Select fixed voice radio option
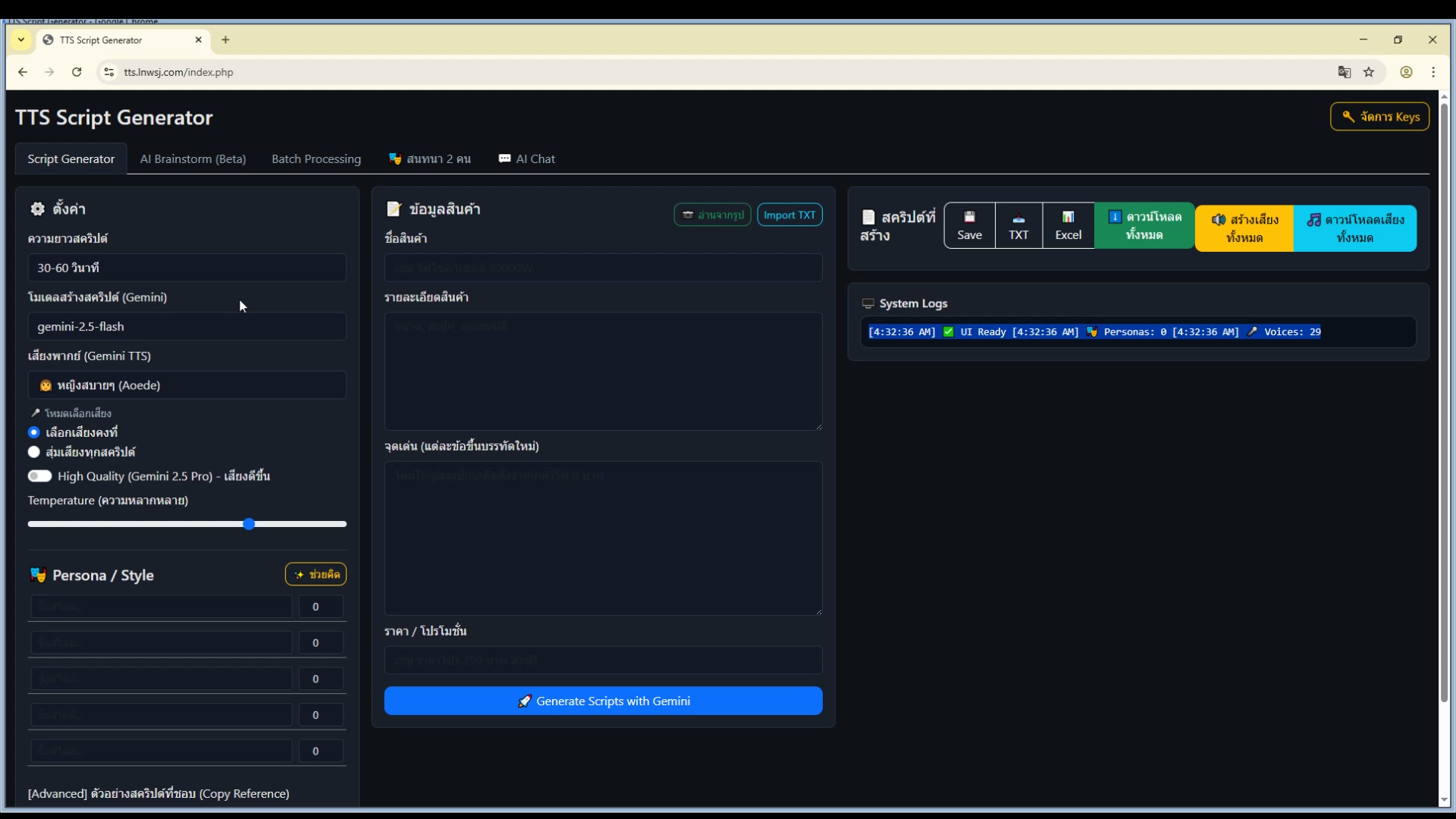This screenshot has width=1456, height=819. coord(33,432)
